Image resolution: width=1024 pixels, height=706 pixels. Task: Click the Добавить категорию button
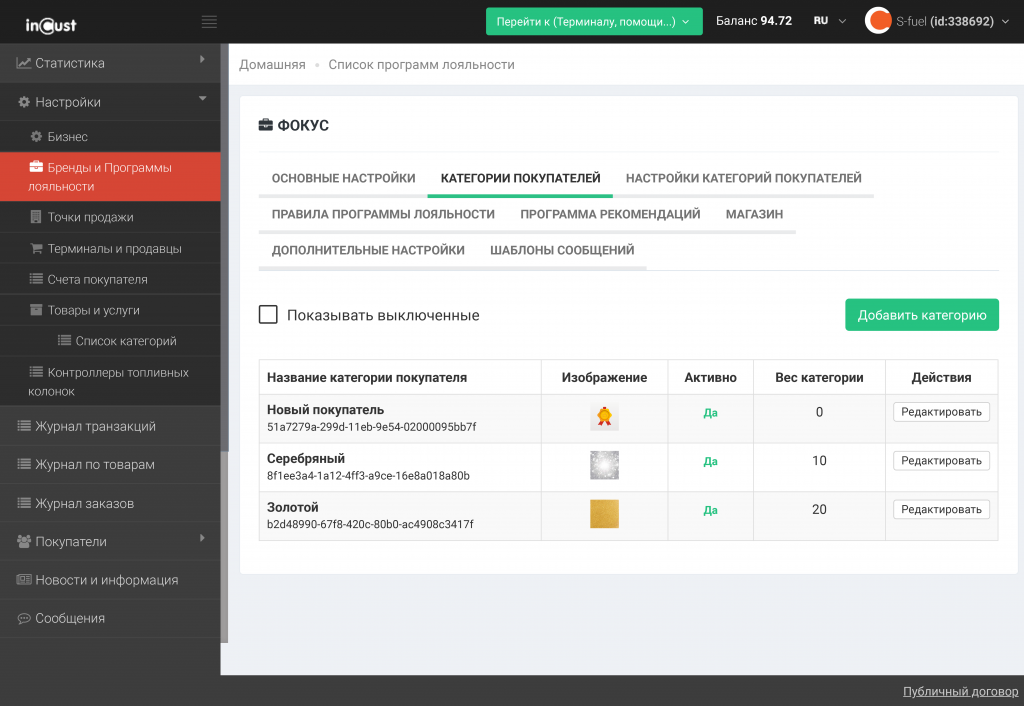[921, 315]
